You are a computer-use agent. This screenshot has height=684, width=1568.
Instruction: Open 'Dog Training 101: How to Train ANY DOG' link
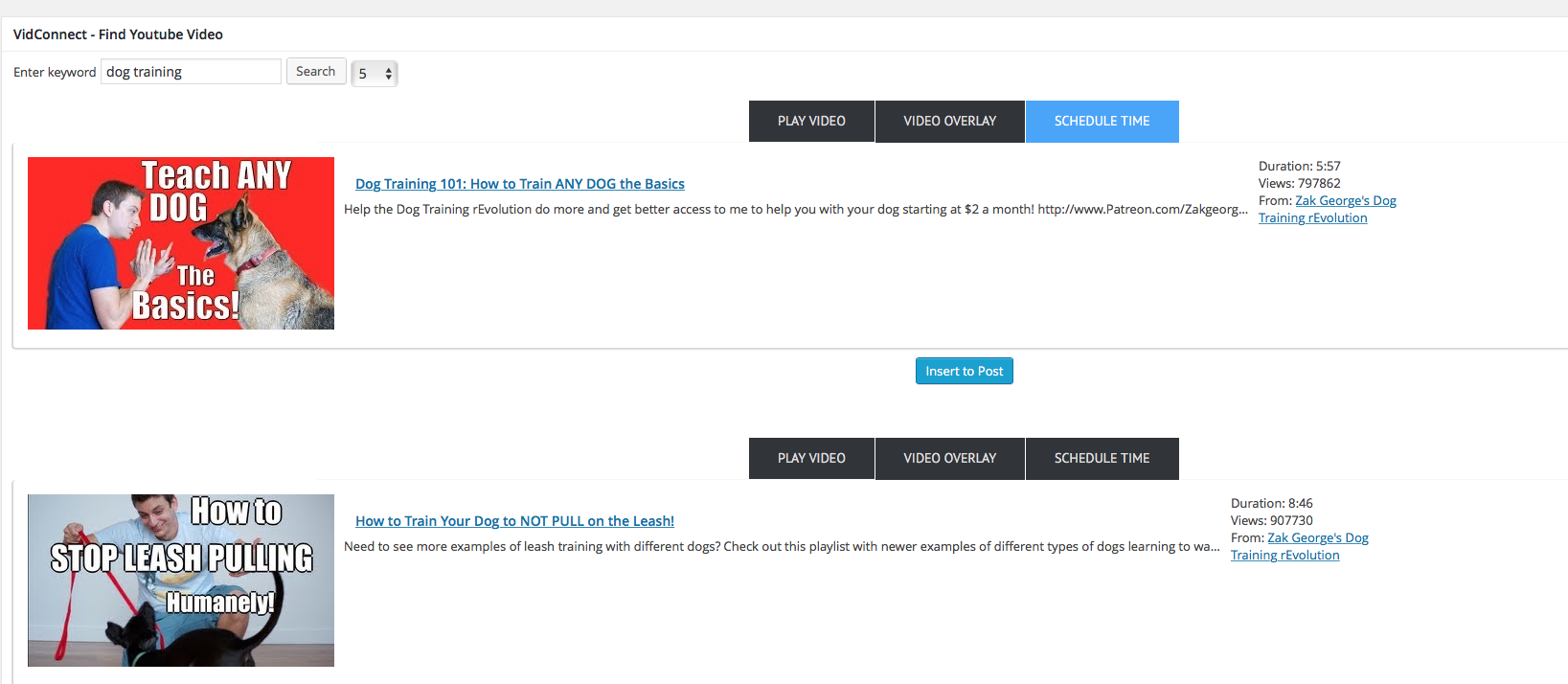click(x=519, y=184)
